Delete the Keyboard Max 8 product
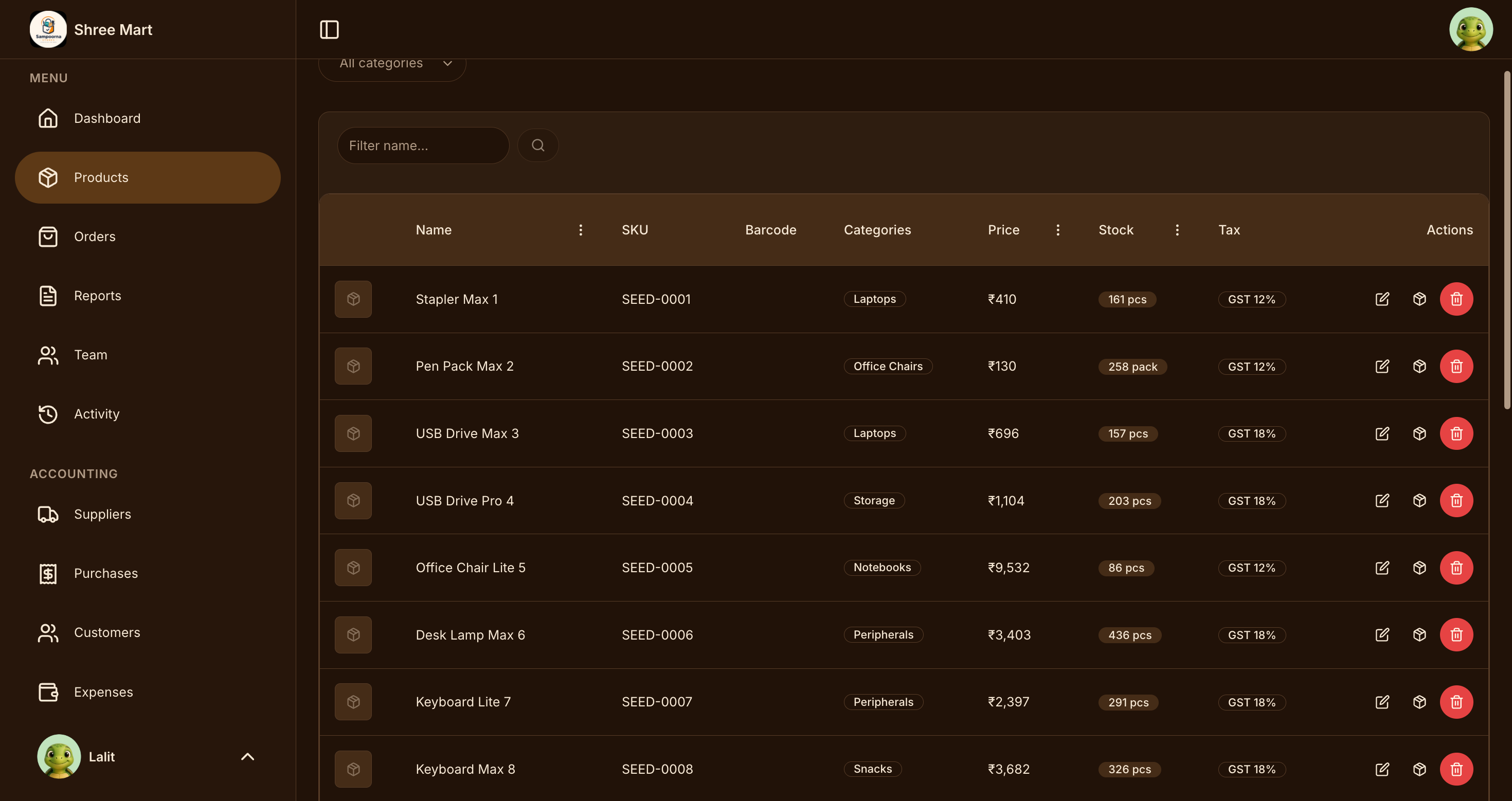The height and width of the screenshot is (801, 1512). (1456, 769)
